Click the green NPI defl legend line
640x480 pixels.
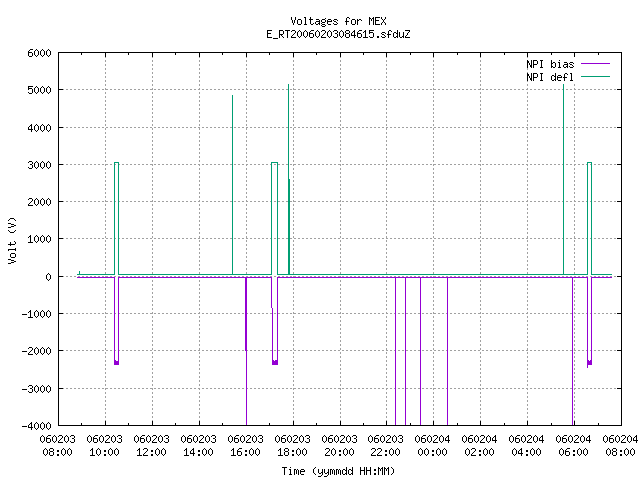[596, 76]
